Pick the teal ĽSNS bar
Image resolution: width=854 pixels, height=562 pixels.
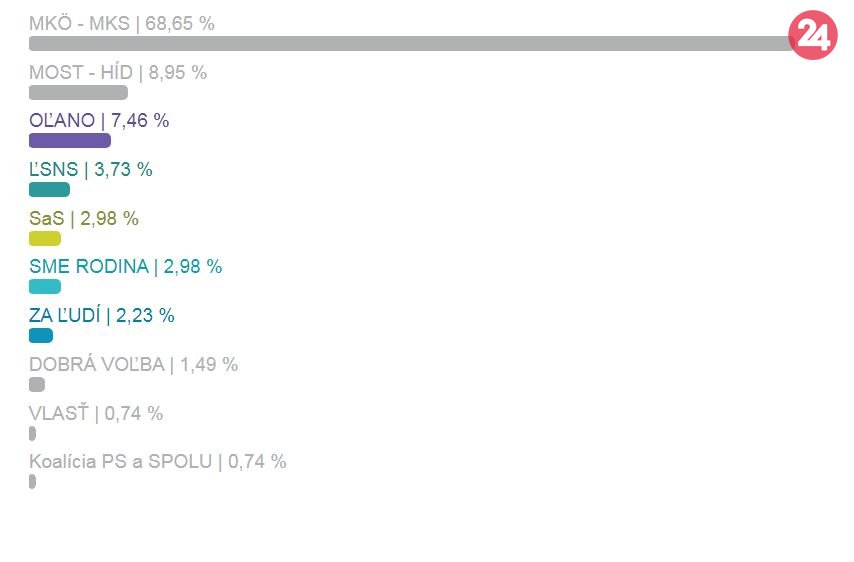49,190
